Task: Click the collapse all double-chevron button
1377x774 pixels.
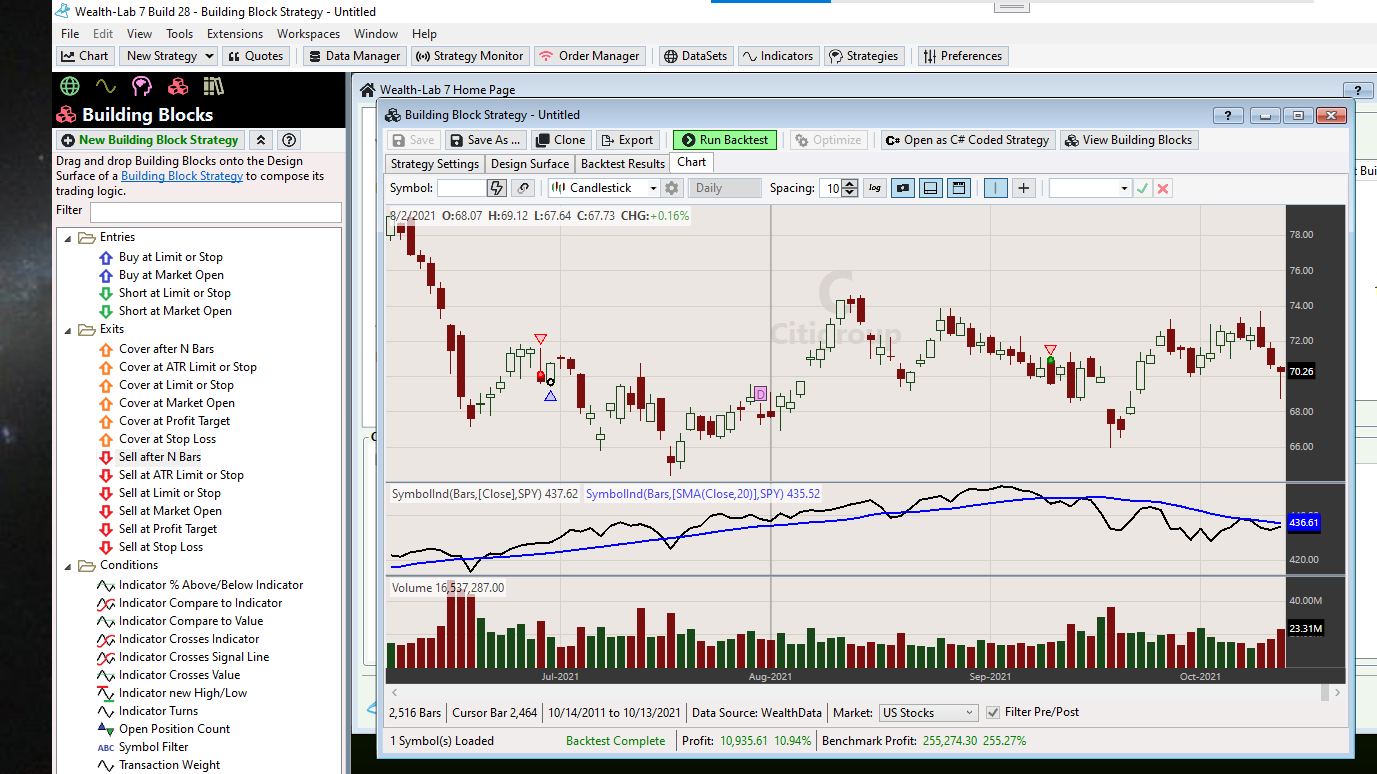Action: pos(260,140)
